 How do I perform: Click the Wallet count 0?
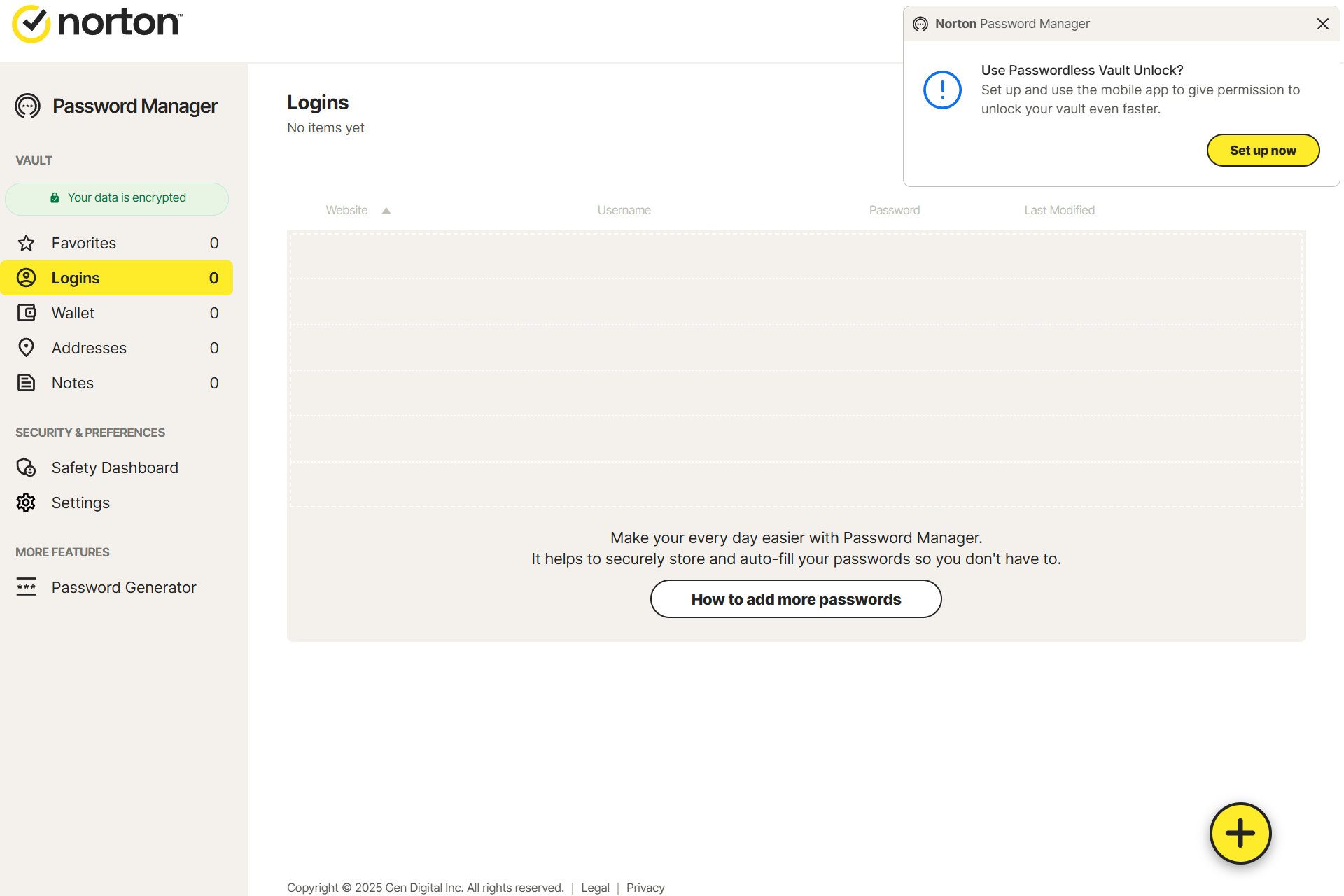[214, 313]
